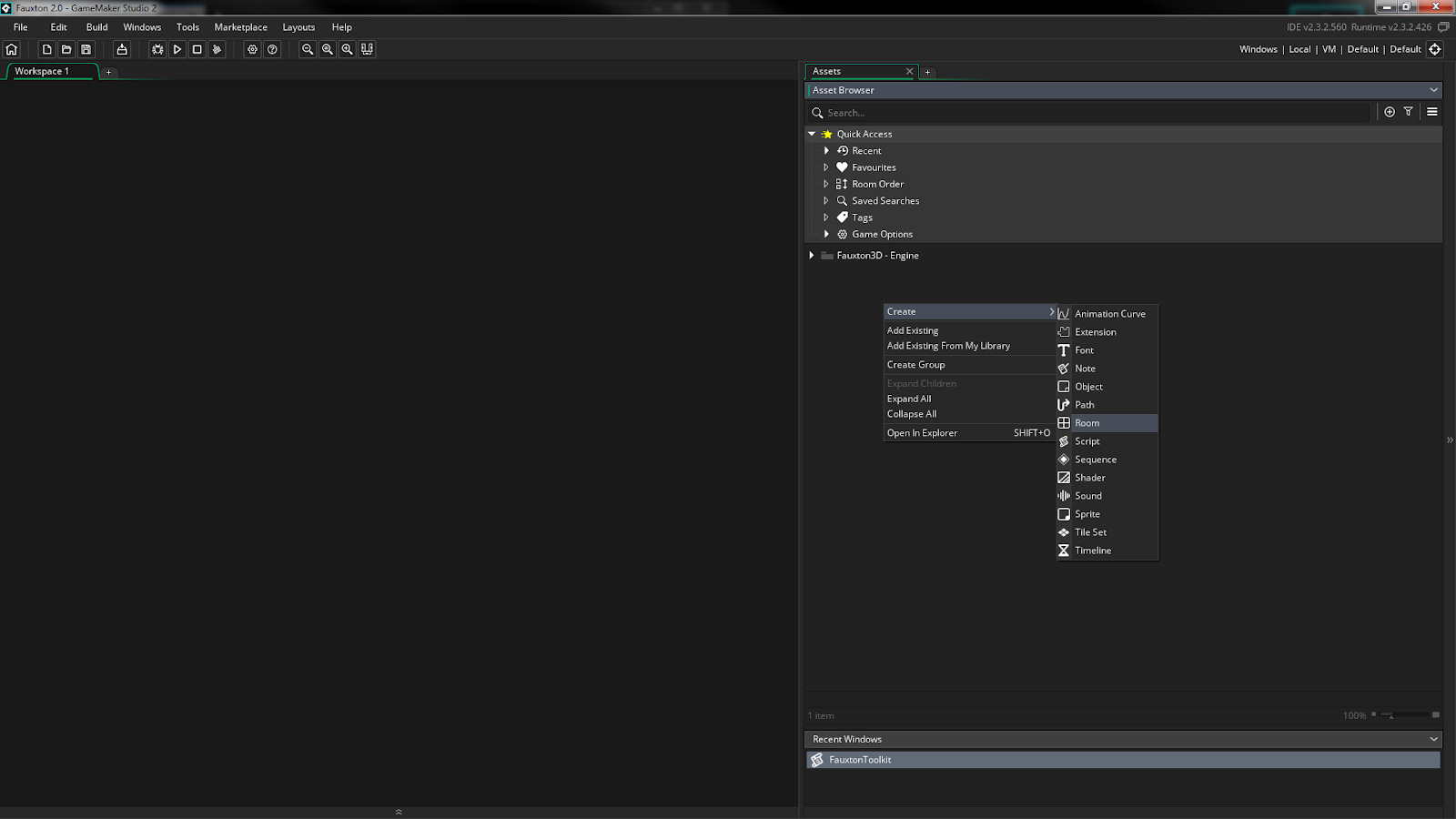Create a new project from toolbar
Screen dimensions: 1456x819
click(x=46, y=49)
